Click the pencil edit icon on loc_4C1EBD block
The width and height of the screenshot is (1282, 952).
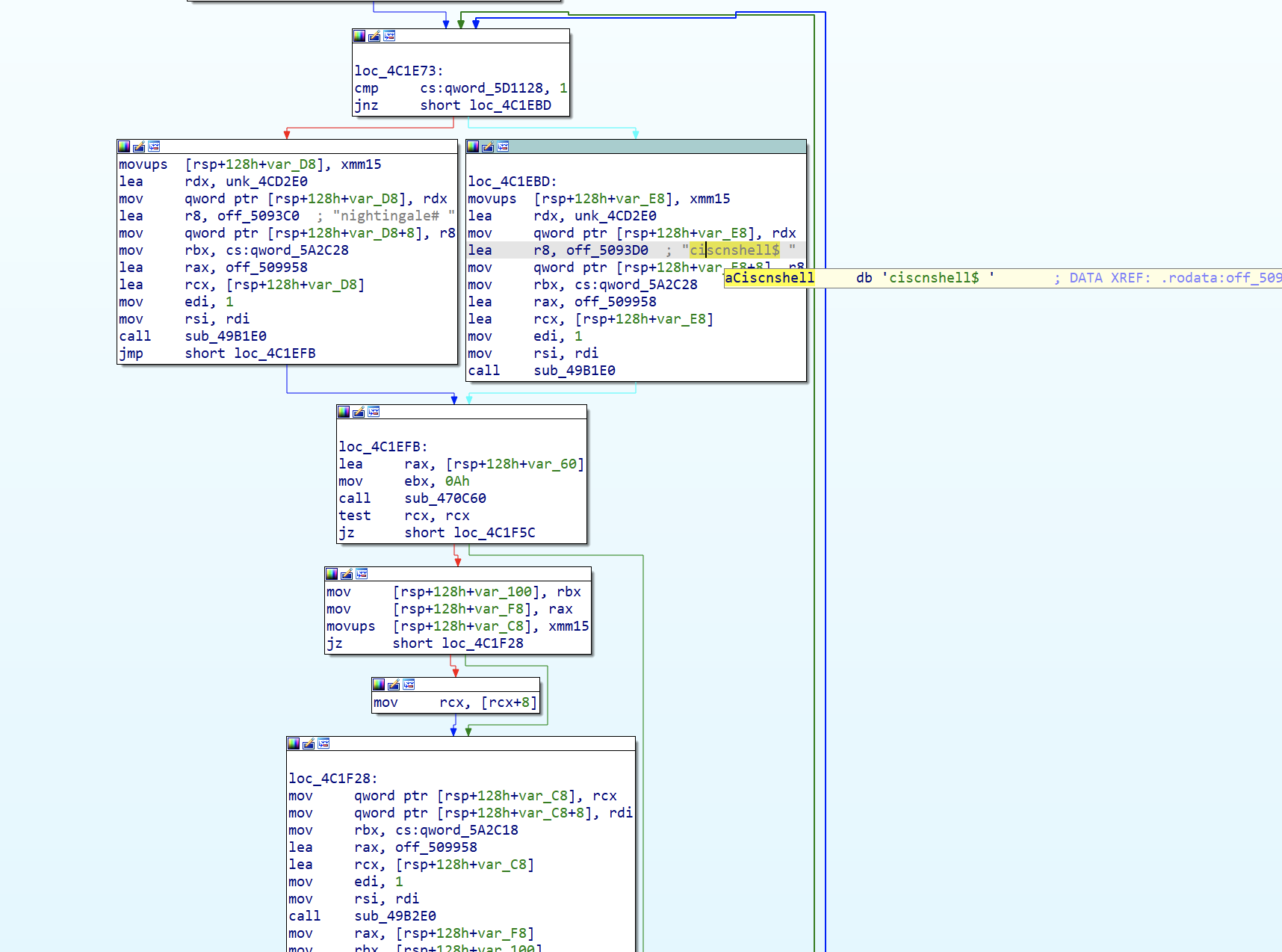coord(488,146)
